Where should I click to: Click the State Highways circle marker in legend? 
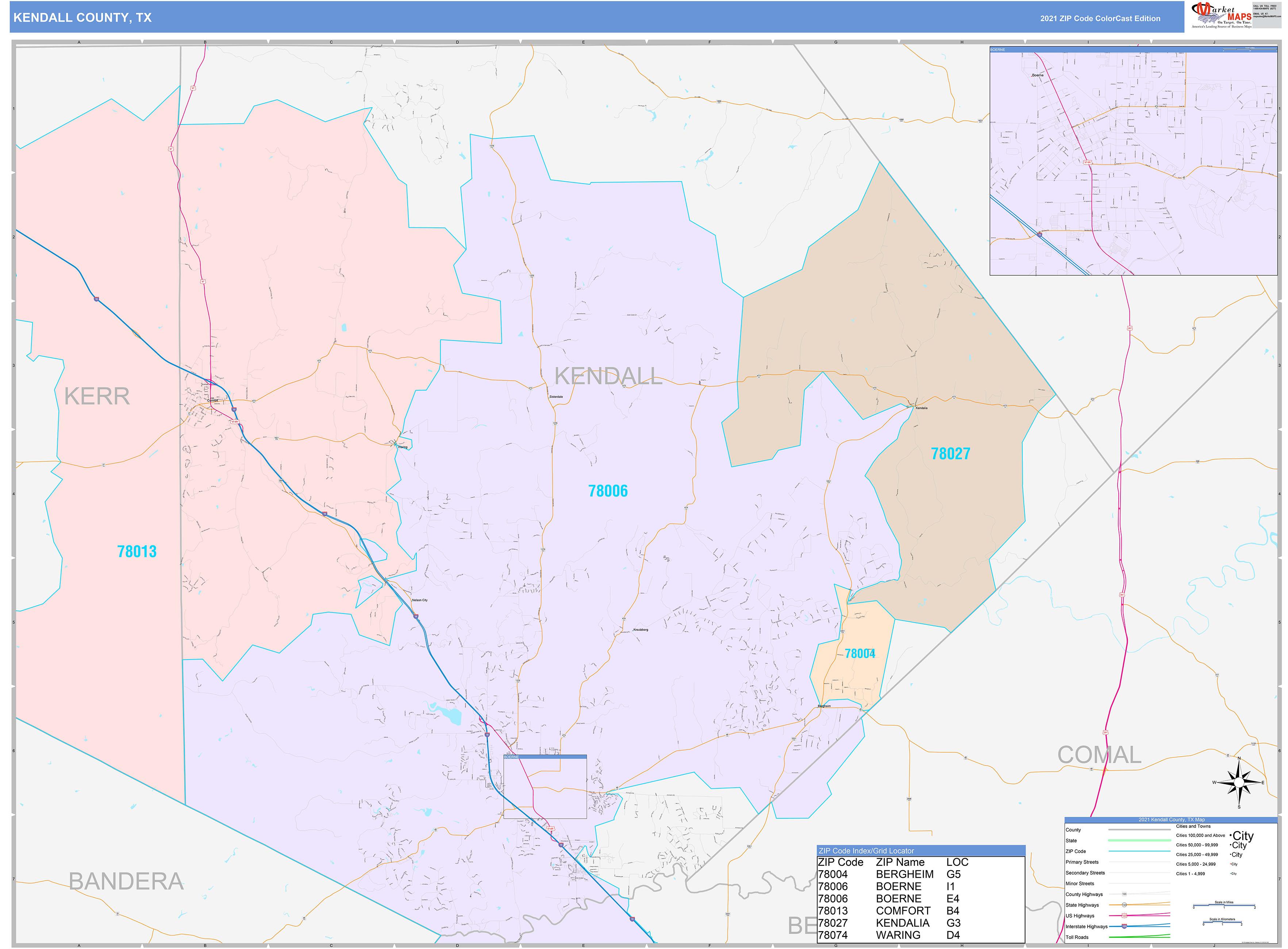pos(1124,905)
